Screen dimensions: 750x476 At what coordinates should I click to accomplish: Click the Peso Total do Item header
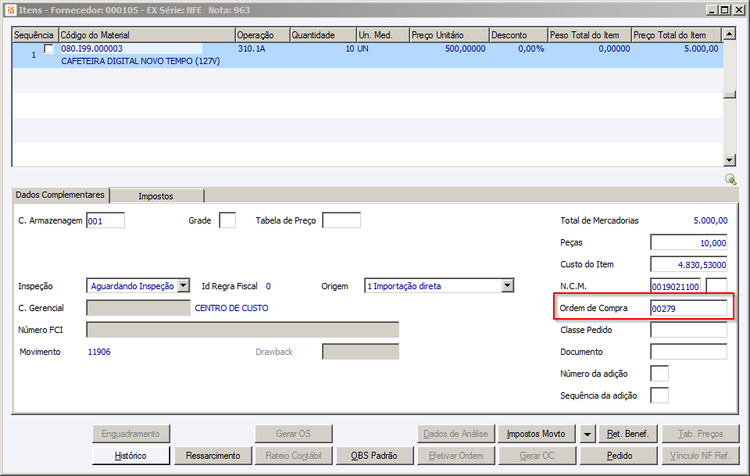point(589,35)
